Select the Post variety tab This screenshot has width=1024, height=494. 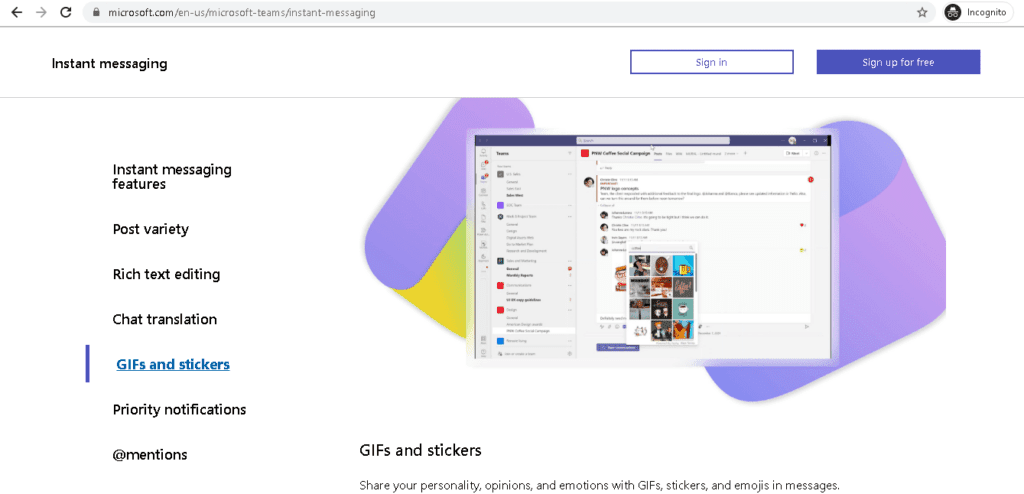[150, 229]
